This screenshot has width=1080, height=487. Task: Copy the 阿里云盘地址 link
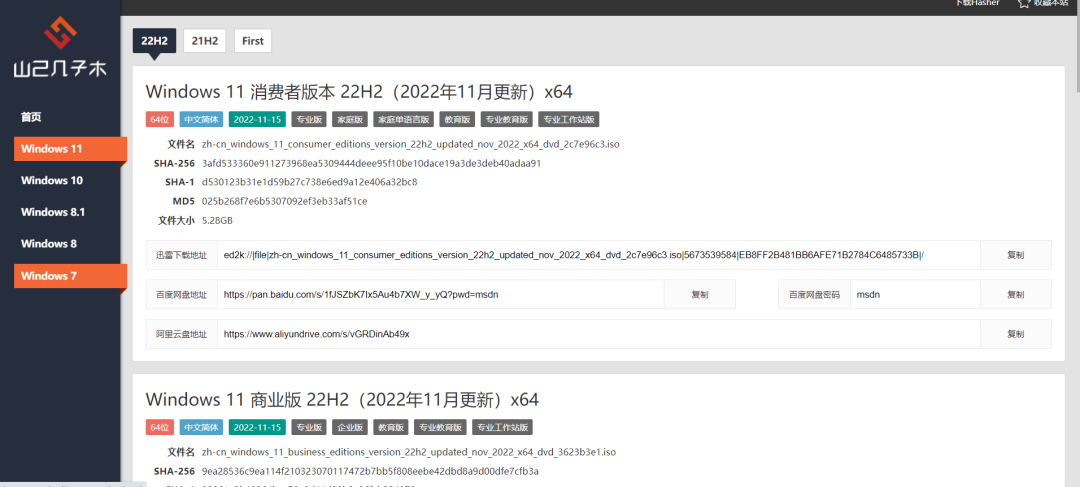point(1015,334)
